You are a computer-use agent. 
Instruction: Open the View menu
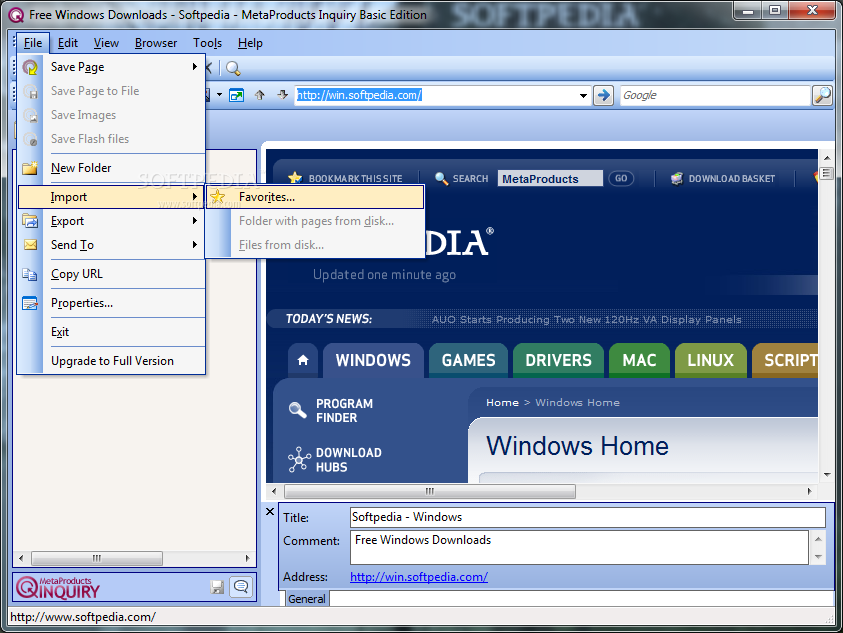click(106, 43)
